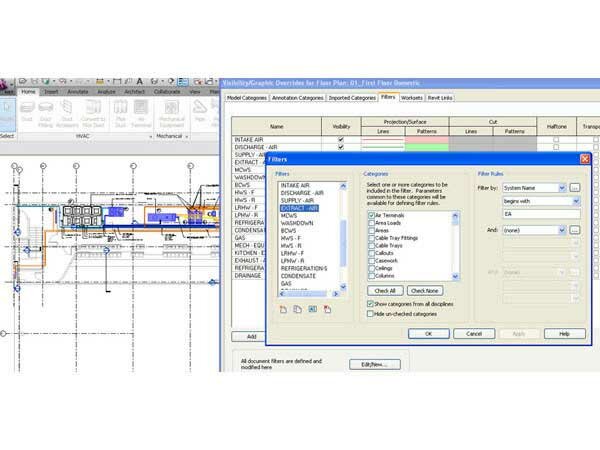This screenshot has width=600, height=450.
Task: Check the Cable Trays category
Action: 371,245
